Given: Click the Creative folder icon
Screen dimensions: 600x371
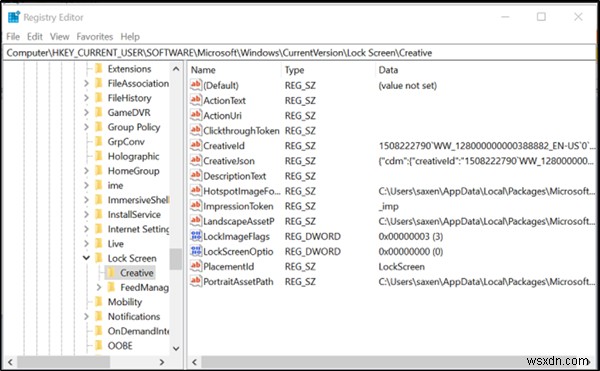Looking at the screenshot, I should [x=111, y=273].
